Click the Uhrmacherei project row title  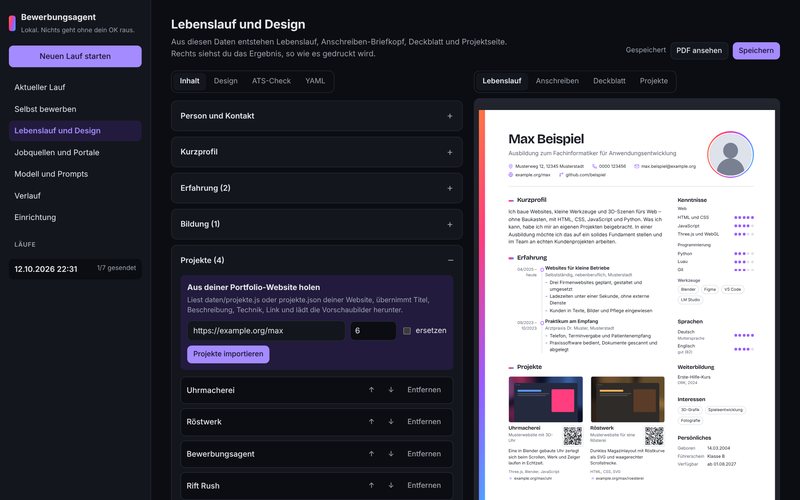tap(210, 390)
